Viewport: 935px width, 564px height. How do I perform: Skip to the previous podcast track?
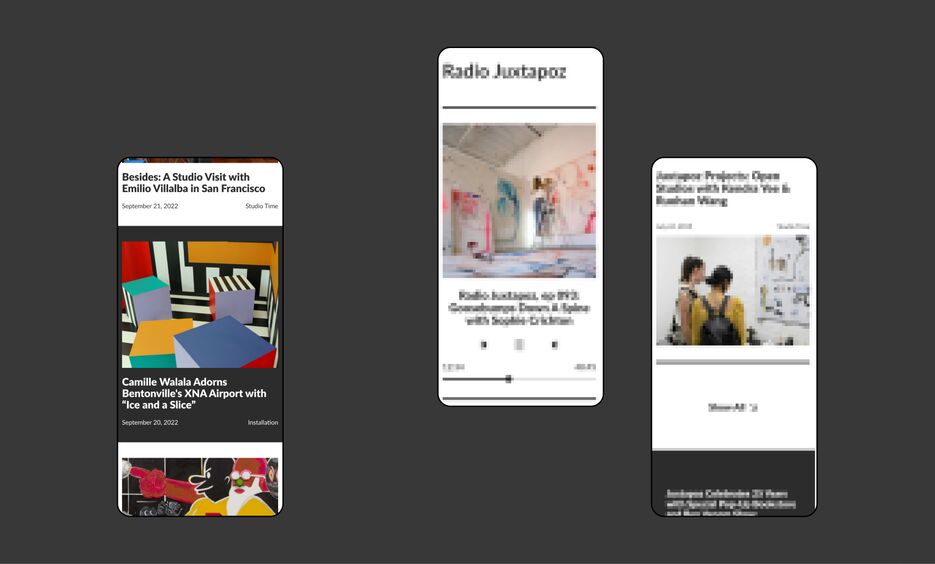[x=484, y=345]
